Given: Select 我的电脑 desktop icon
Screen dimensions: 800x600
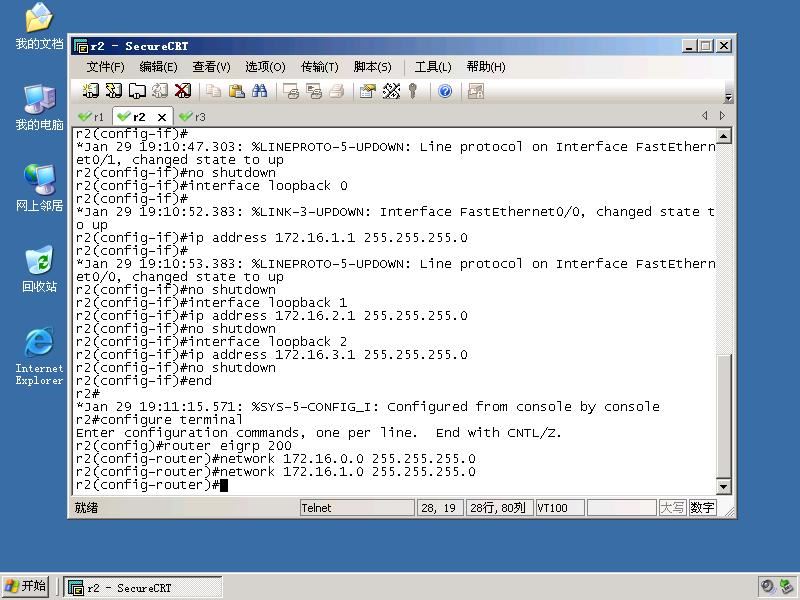Looking at the screenshot, I should tap(39, 107).
